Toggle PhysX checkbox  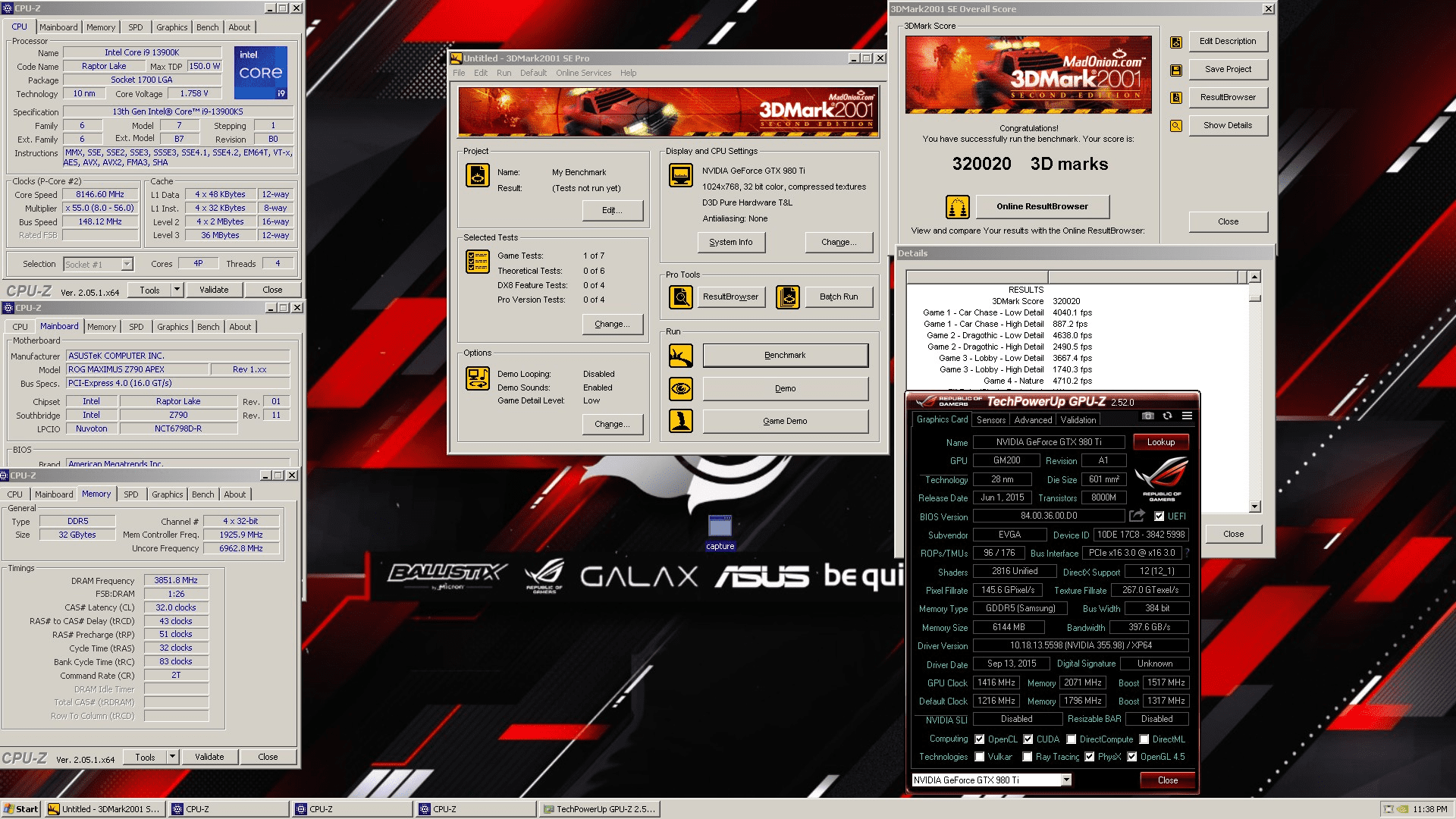[x=1089, y=757]
